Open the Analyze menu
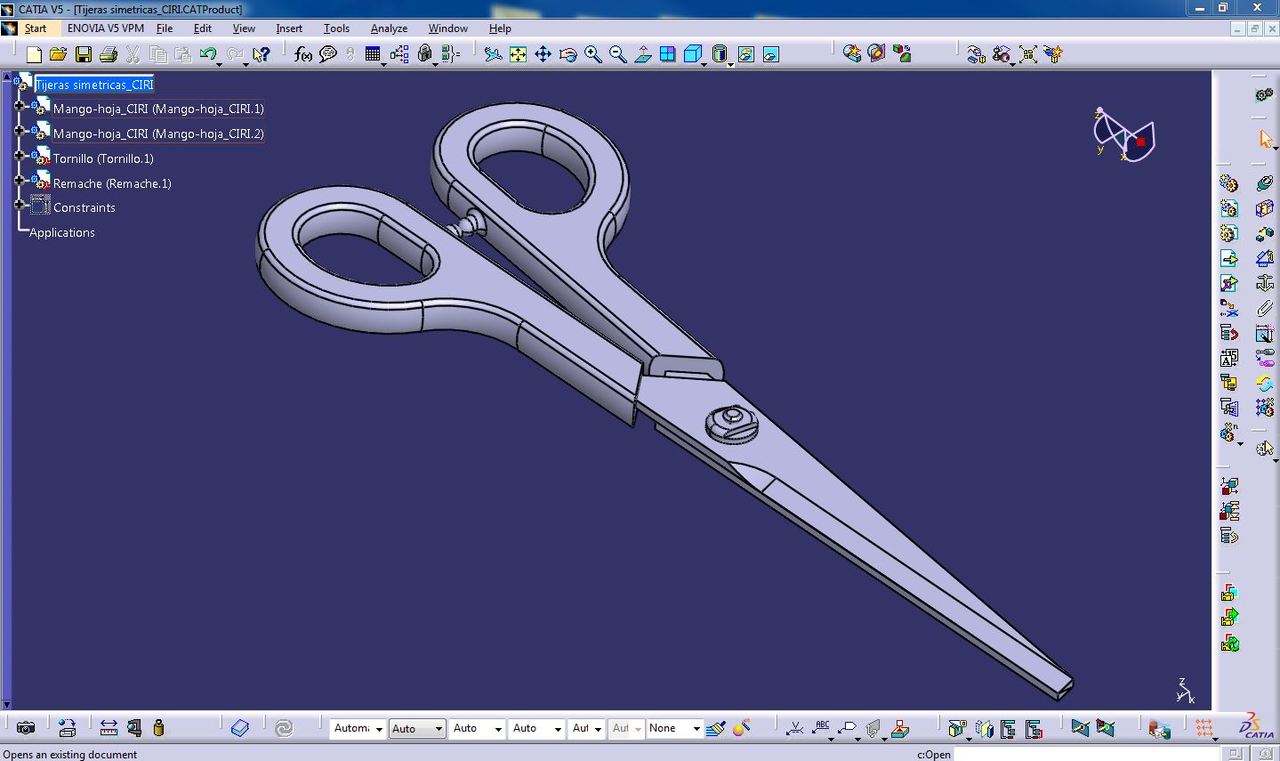Image resolution: width=1280 pixels, height=761 pixels. pos(389,28)
